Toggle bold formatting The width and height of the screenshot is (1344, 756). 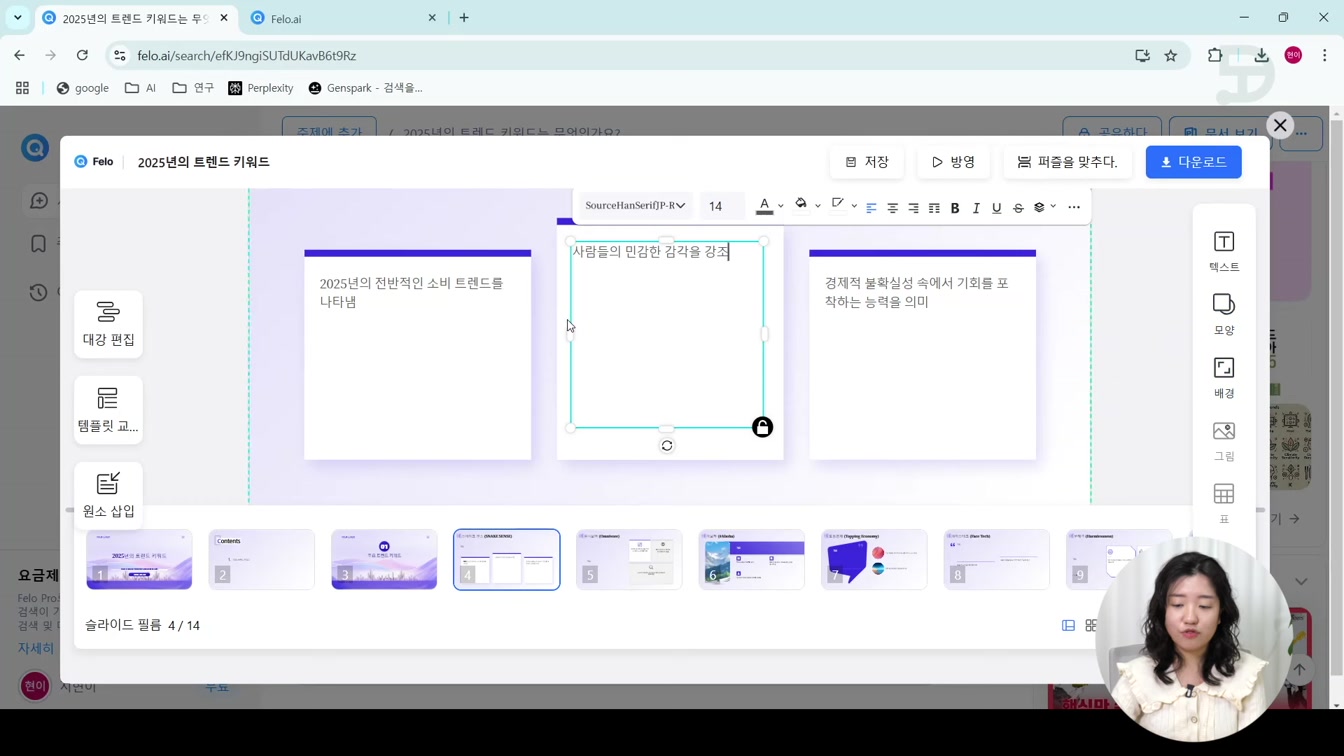click(955, 208)
